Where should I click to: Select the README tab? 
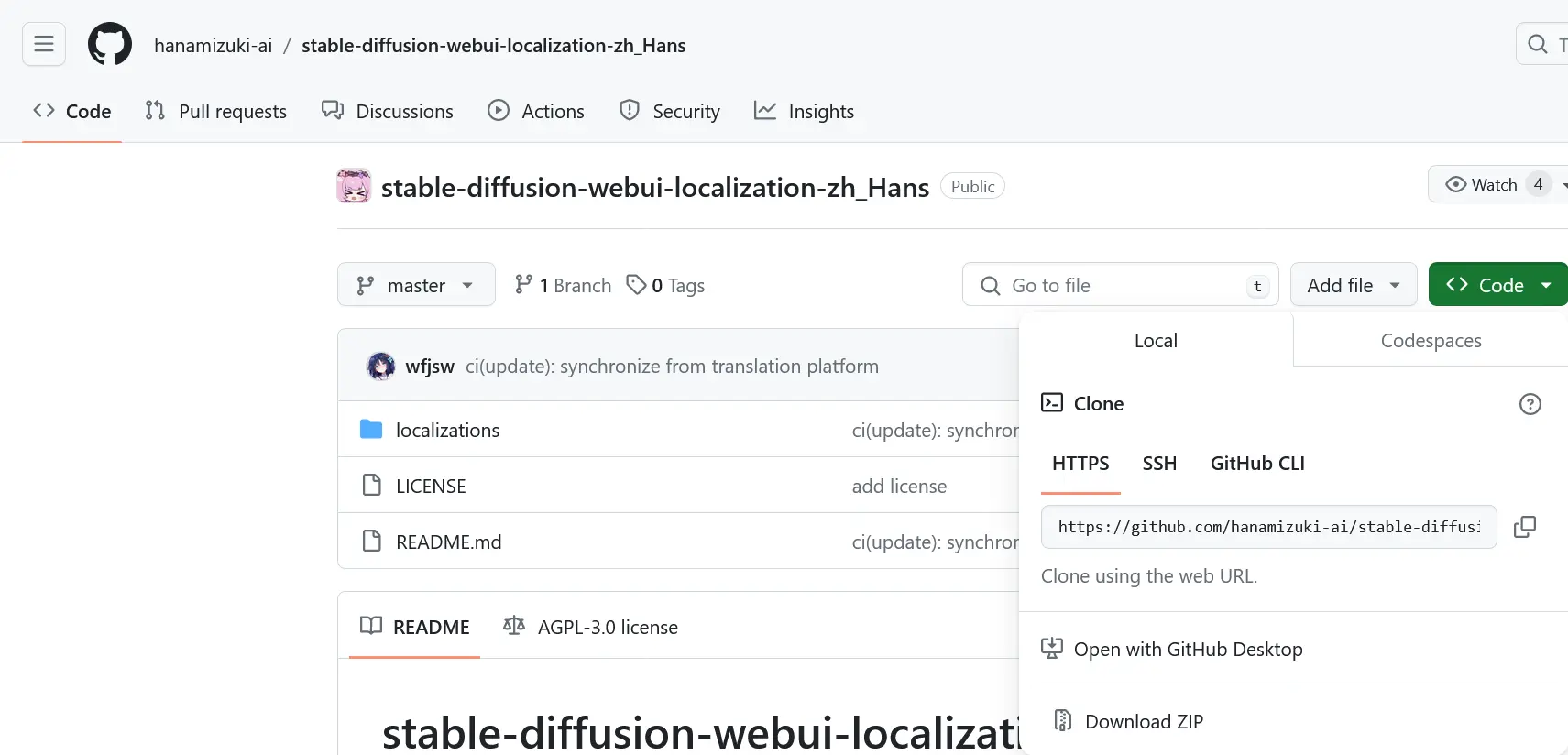tap(415, 627)
